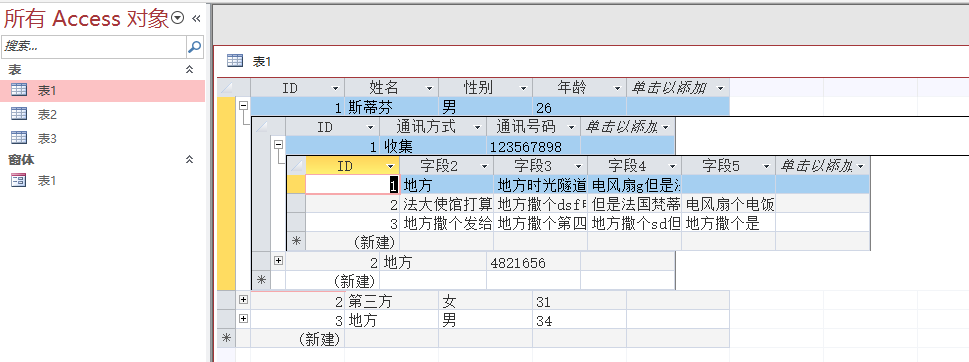
Task: Open the navigation pane filter menu arrow
Action: 178,19
